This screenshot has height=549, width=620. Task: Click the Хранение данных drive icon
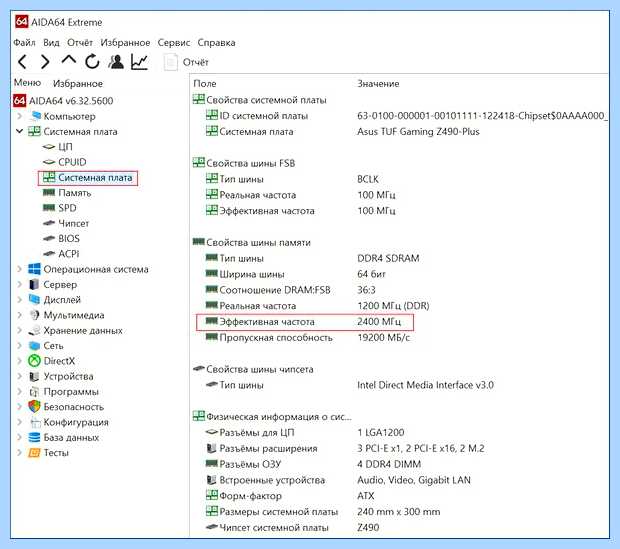coord(34,331)
